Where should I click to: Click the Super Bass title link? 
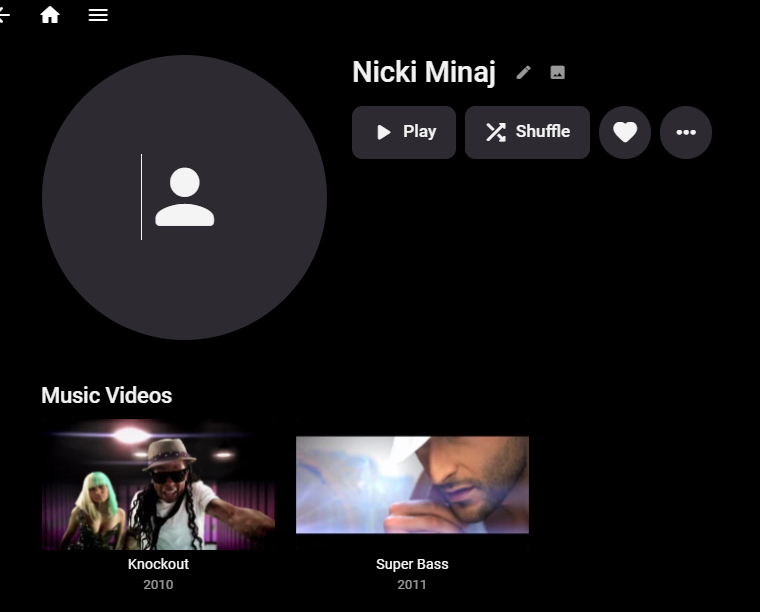point(412,564)
